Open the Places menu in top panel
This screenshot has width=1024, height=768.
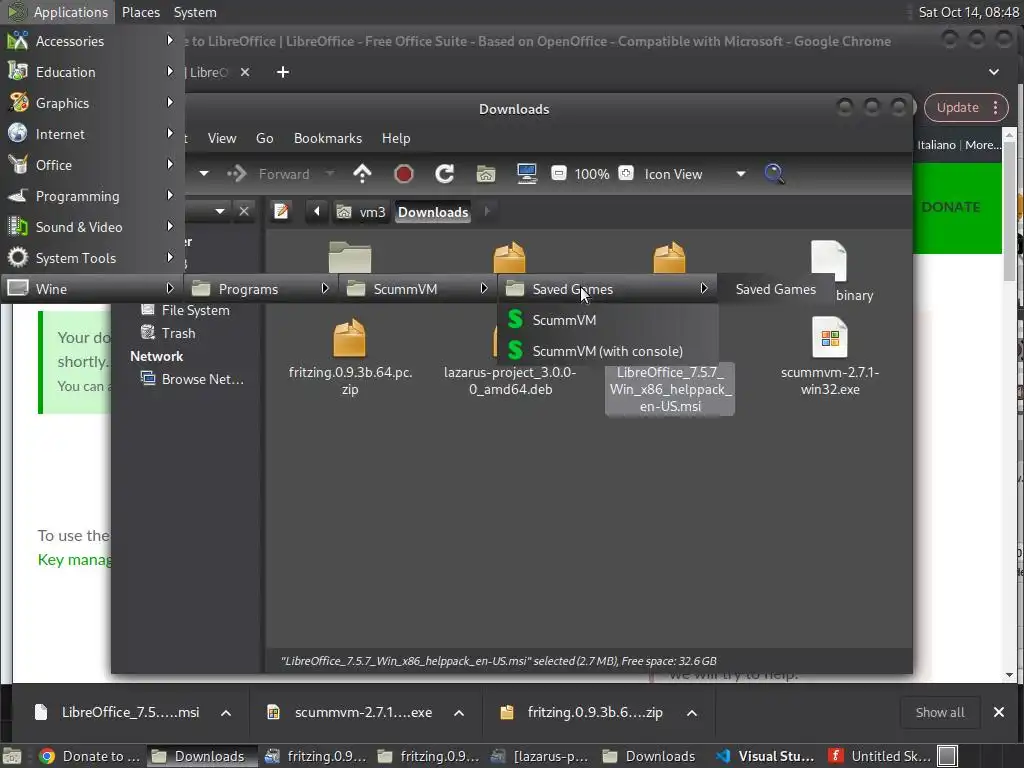click(141, 12)
